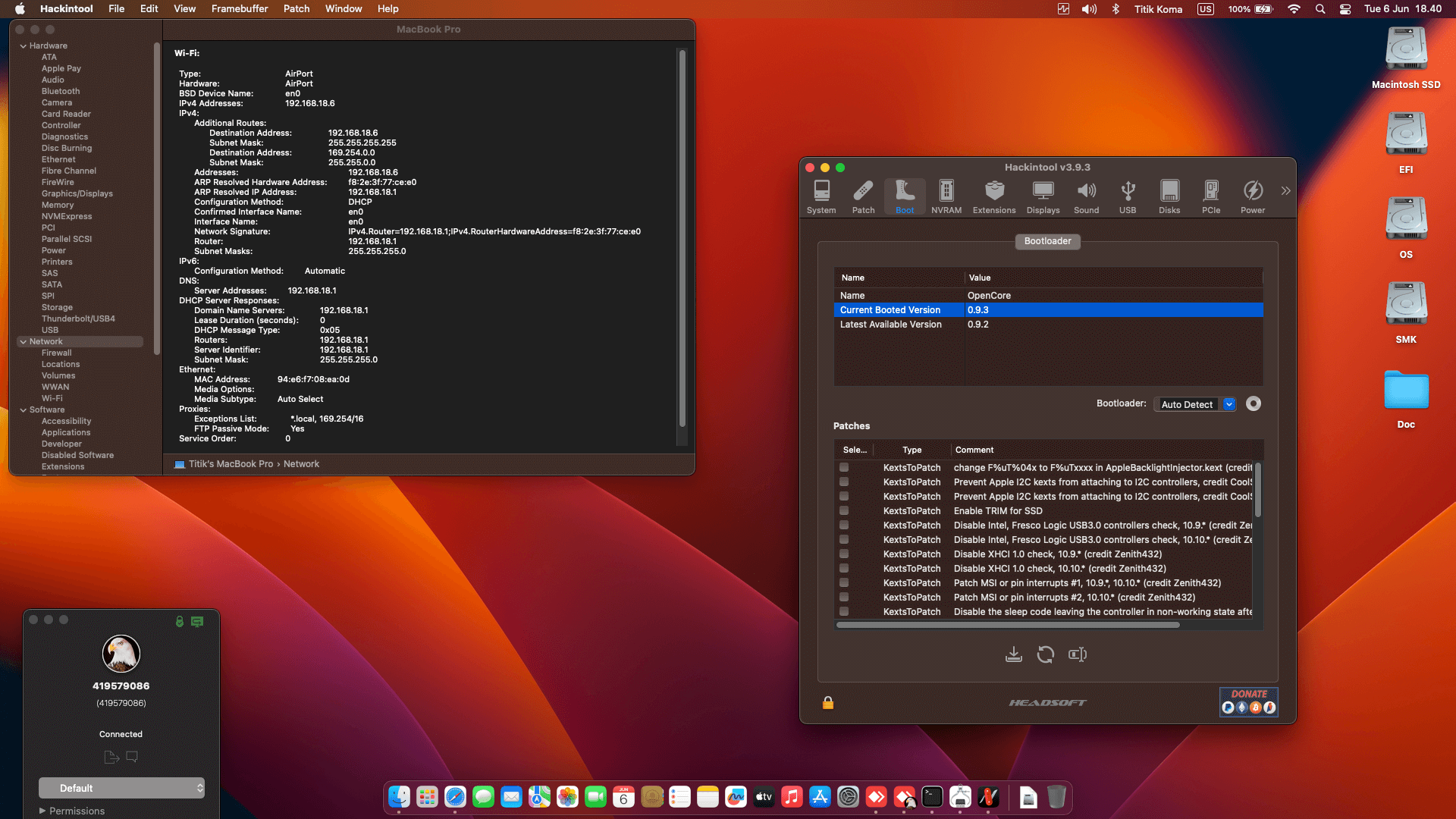Open the Patch menu in menu bar

point(297,9)
